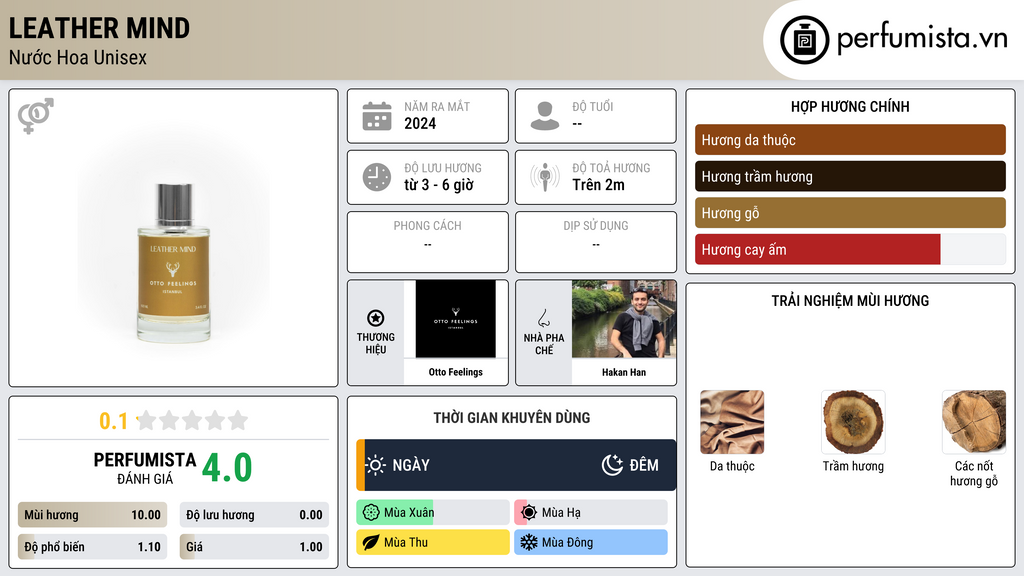
Task: Click the projection value Trên 2m
Action: coord(598,185)
